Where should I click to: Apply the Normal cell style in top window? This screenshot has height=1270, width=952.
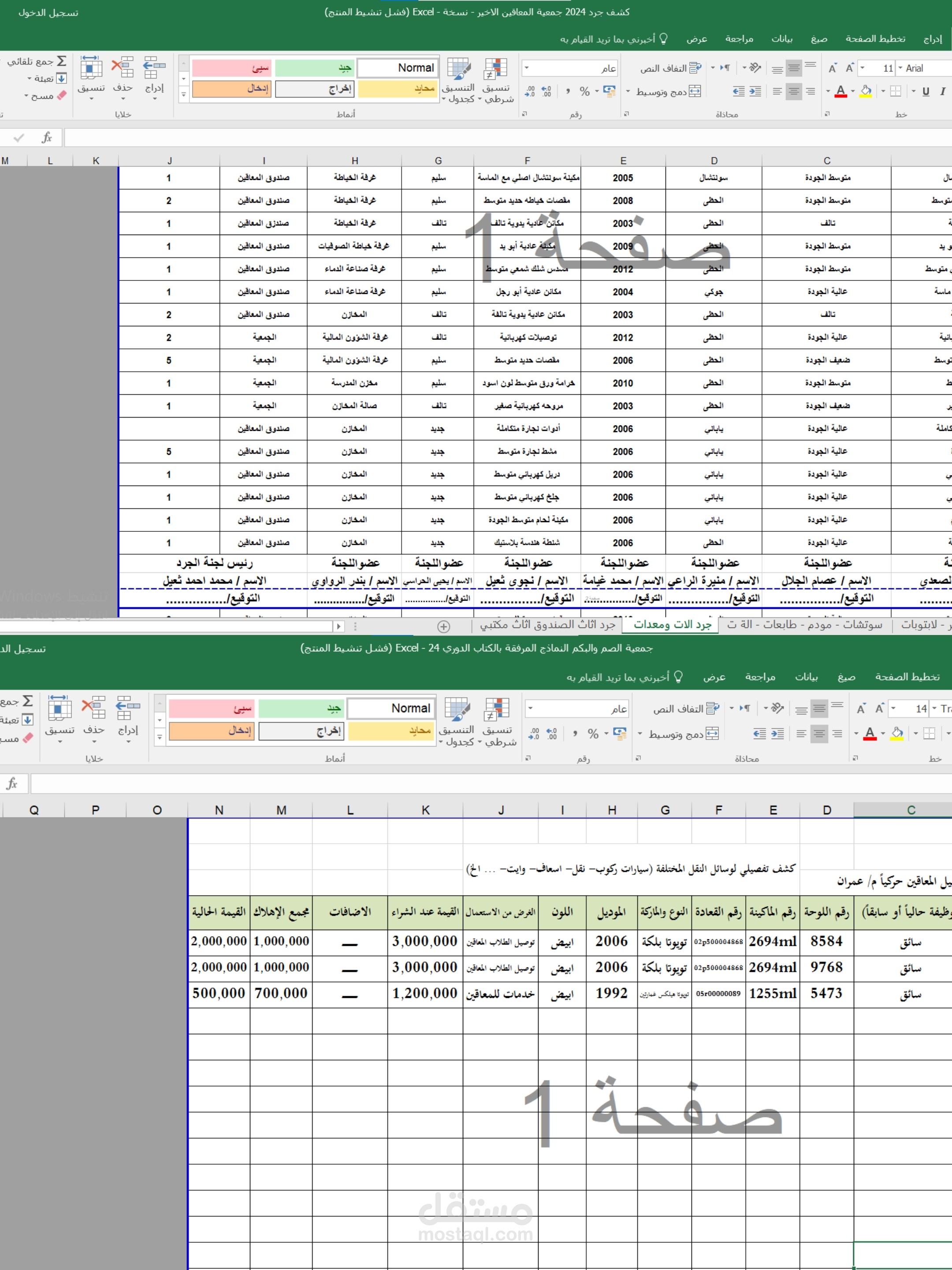(x=398, y=68)
